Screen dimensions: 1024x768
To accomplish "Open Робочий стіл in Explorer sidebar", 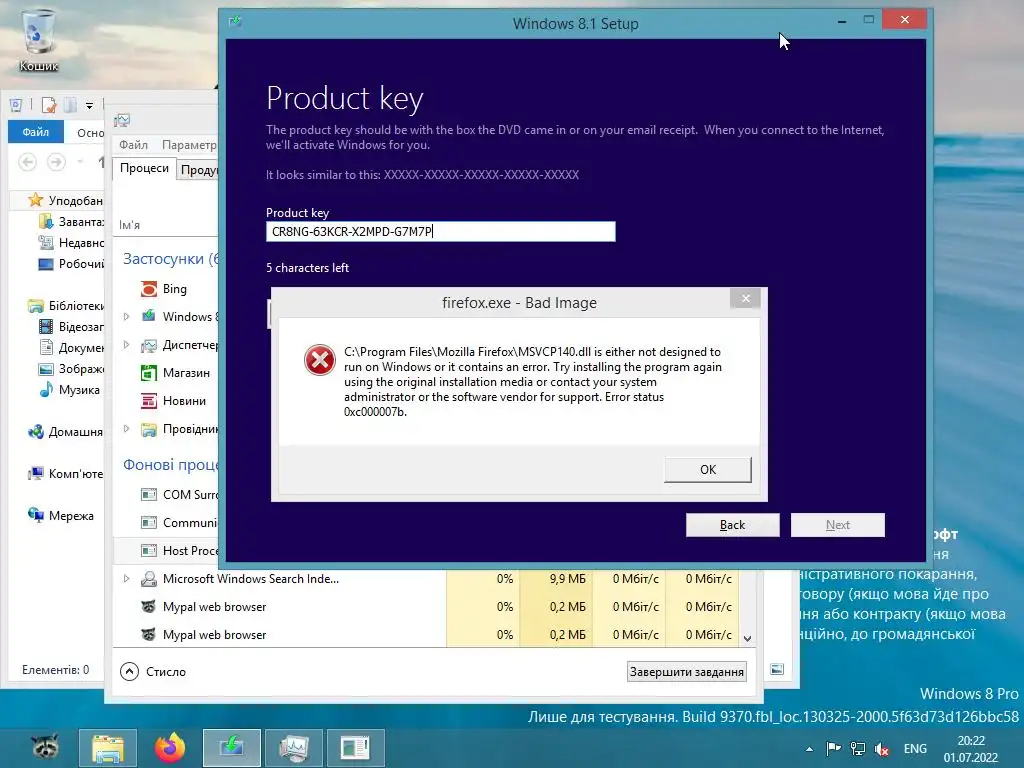I will pos(71,263).
